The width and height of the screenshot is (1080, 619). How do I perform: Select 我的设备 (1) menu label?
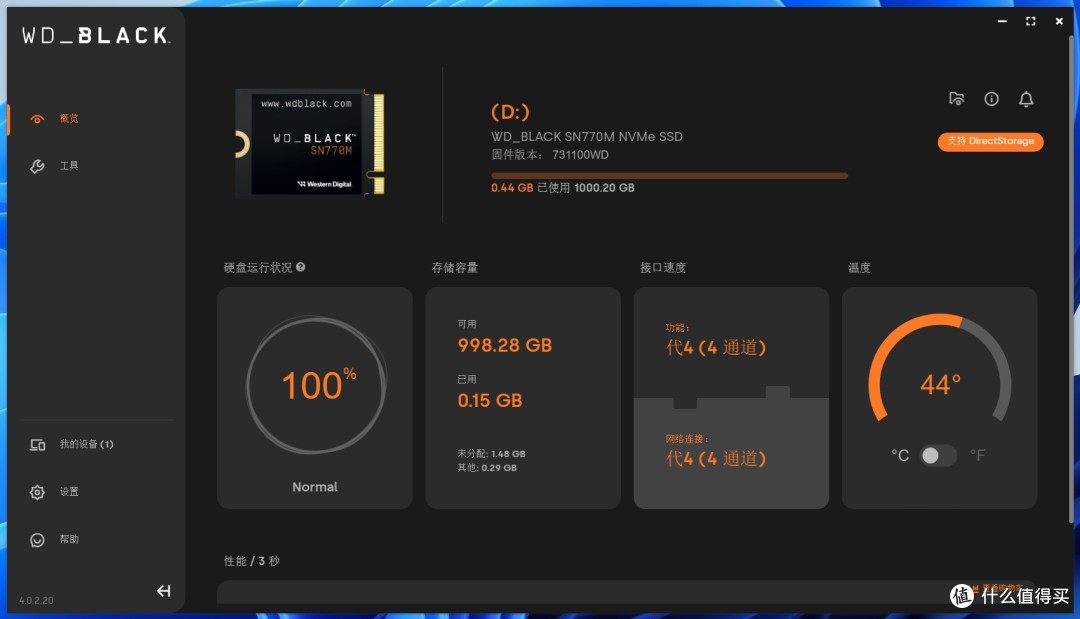point(87,444)
